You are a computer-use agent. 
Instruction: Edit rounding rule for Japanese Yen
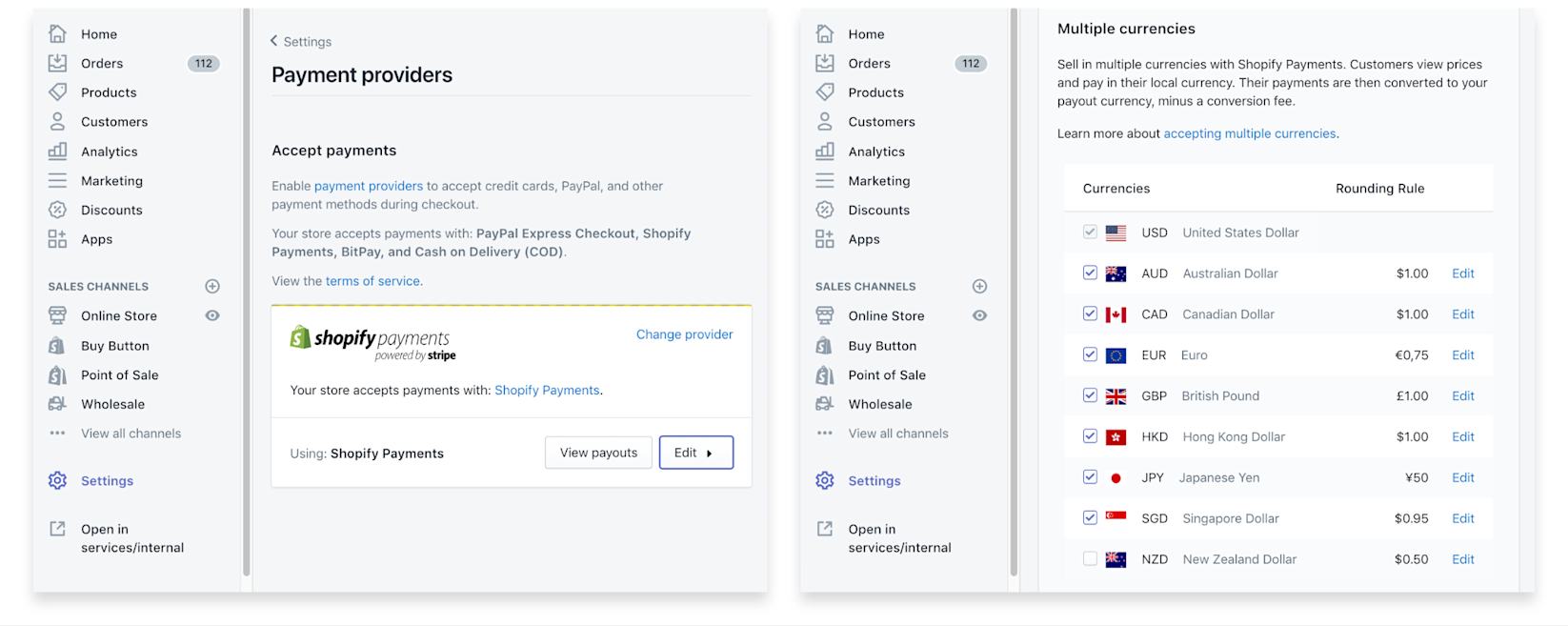(x=1462, y=477)
